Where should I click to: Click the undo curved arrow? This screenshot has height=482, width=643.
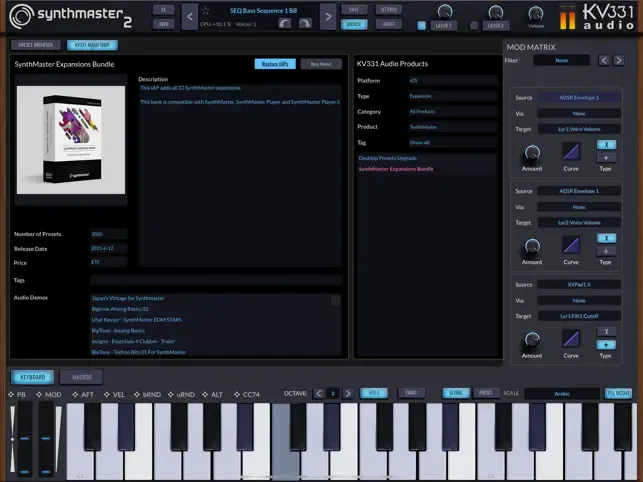[285, 24]
